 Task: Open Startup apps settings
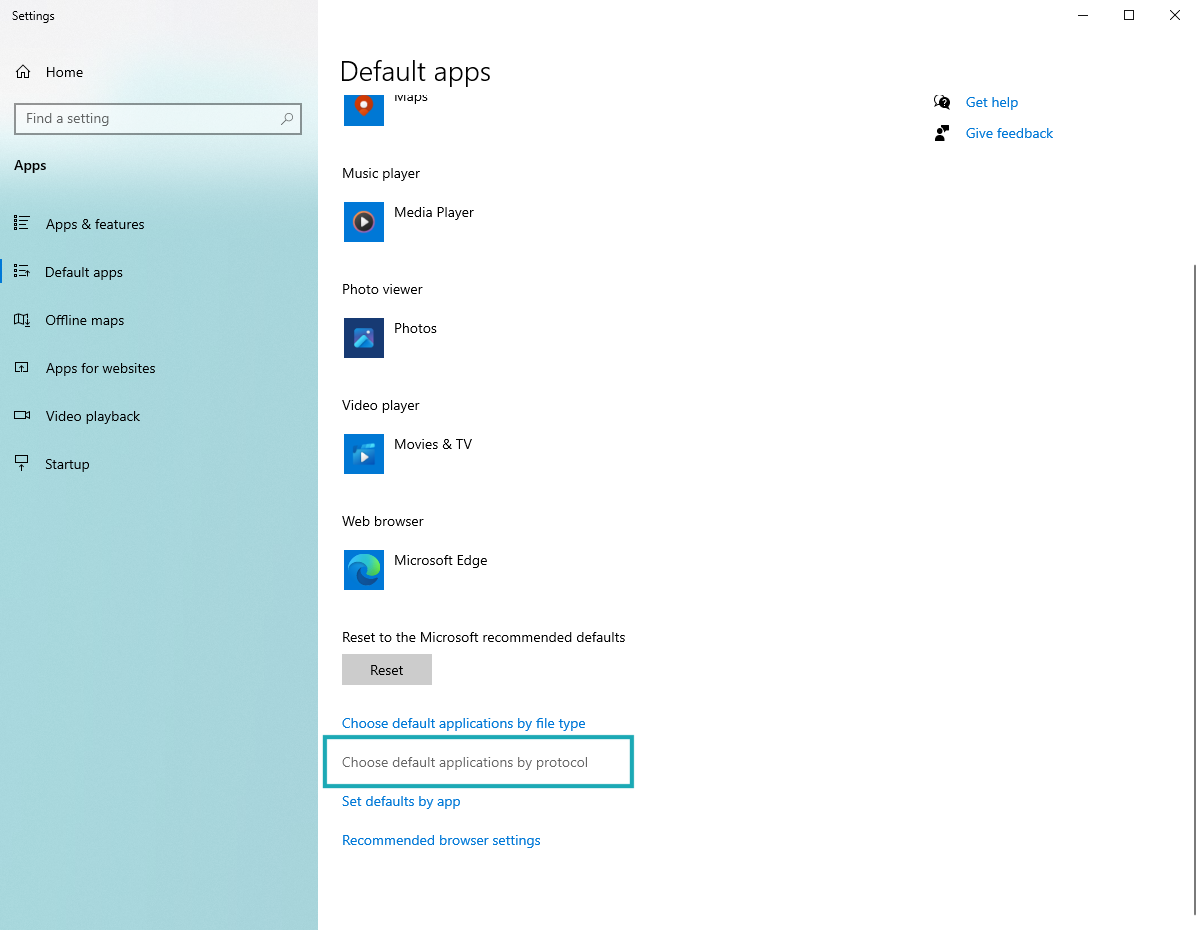(159, 464)
